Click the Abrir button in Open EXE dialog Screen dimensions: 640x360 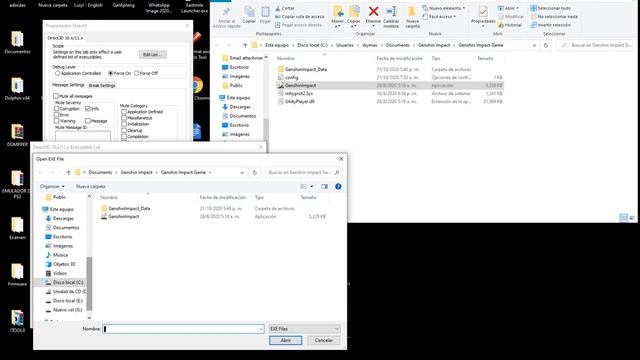click(x=285, y=340)
